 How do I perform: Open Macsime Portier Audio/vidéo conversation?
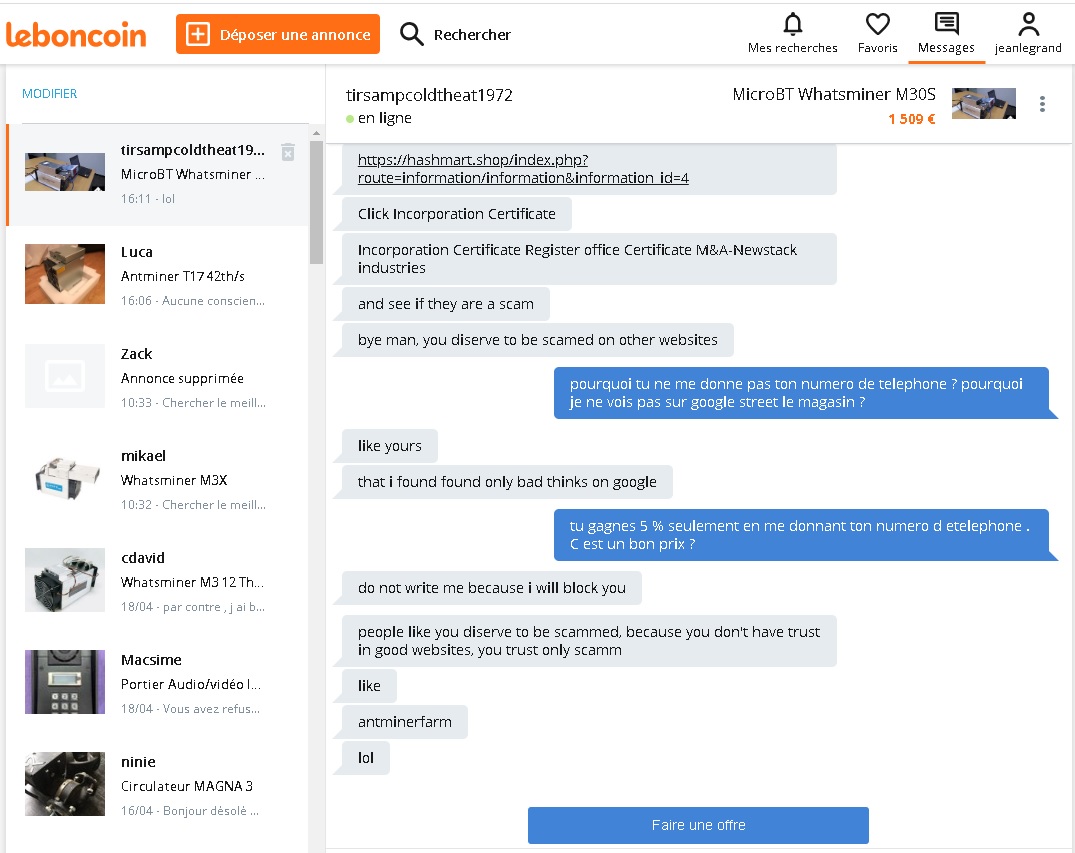pyautogui.click(x=158, y=684)
